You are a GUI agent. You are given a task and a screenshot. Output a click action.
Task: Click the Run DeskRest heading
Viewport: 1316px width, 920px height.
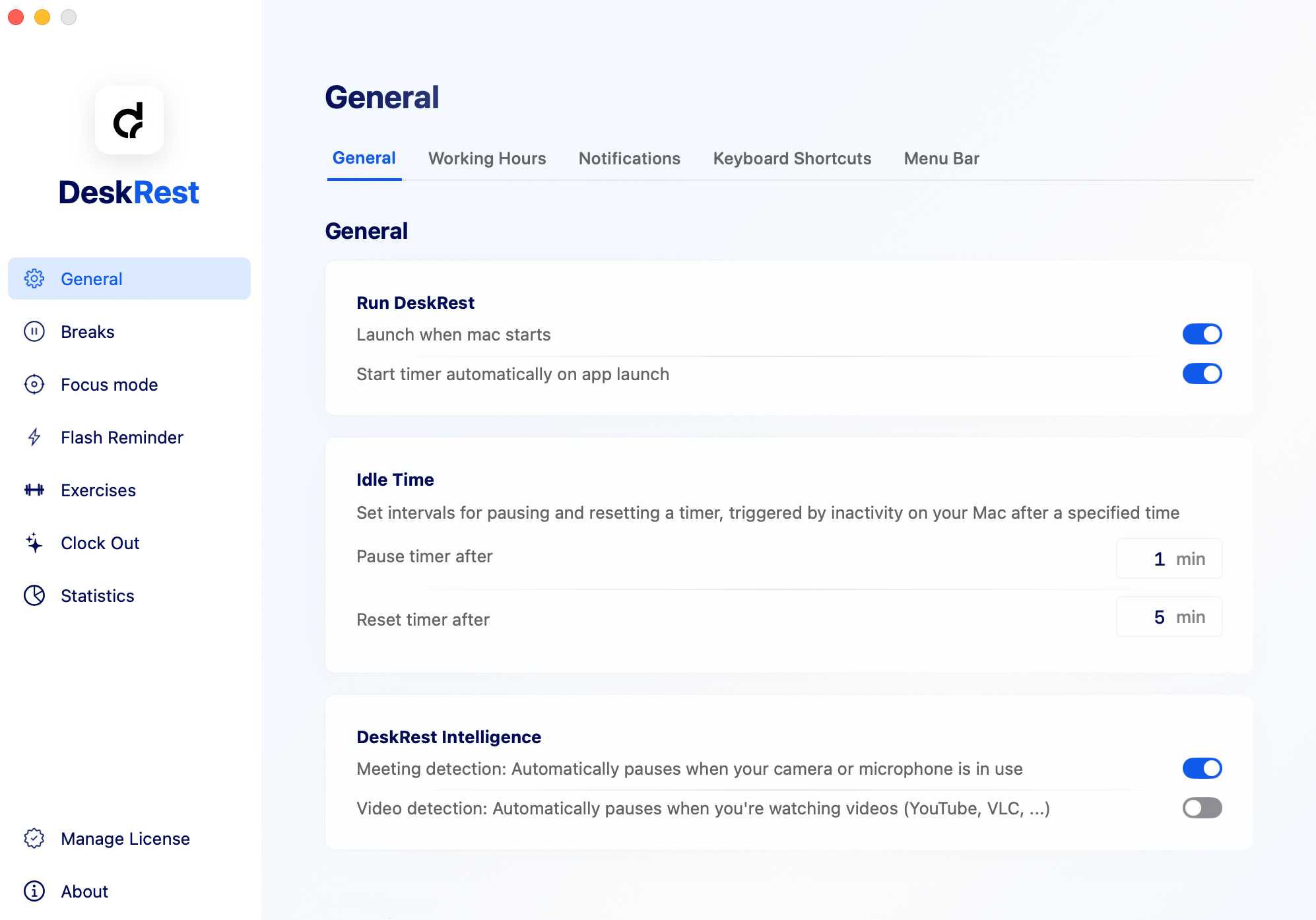click(x=415, y=303)
